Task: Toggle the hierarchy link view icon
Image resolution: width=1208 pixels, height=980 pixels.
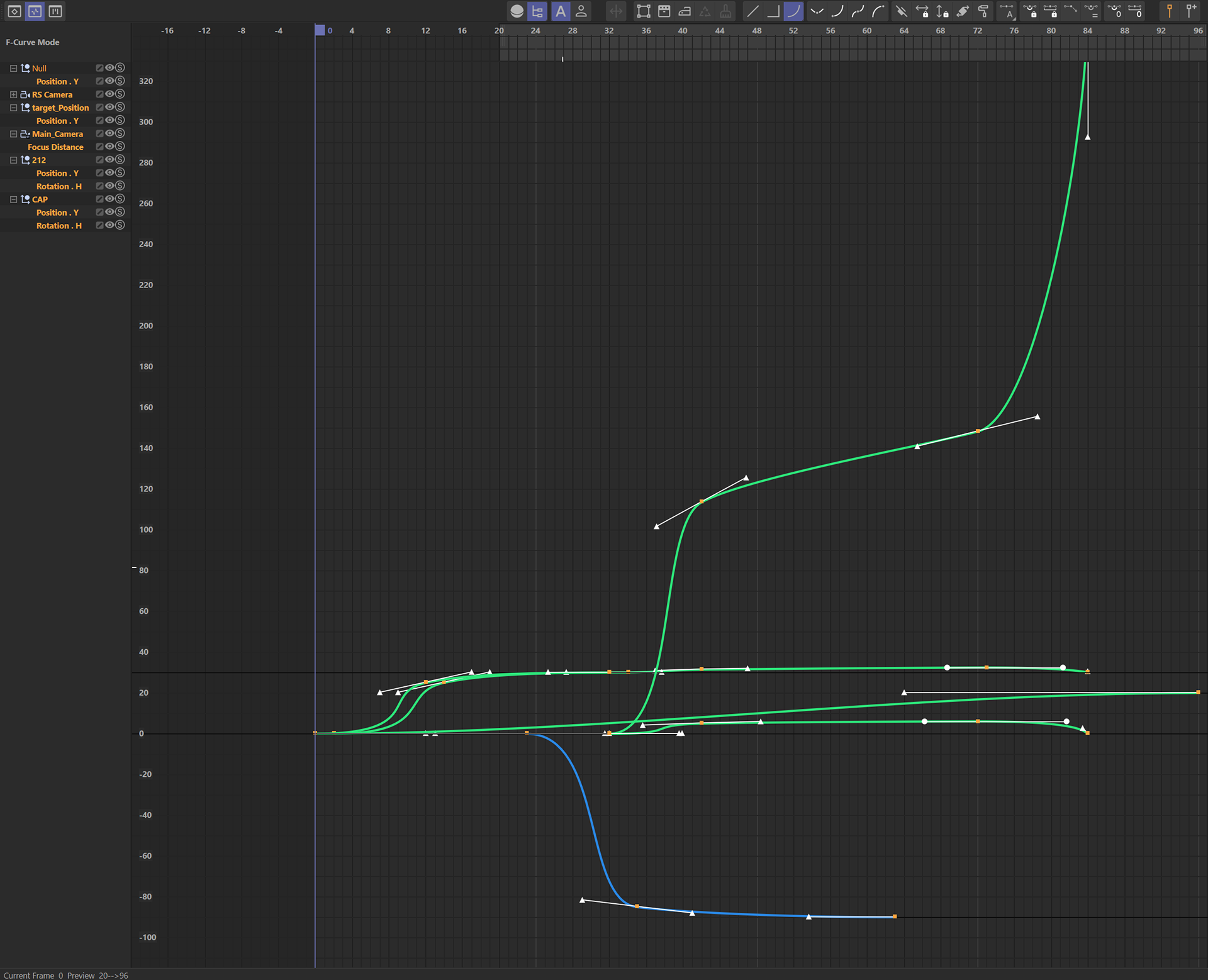Action: [x=538, y=11]
